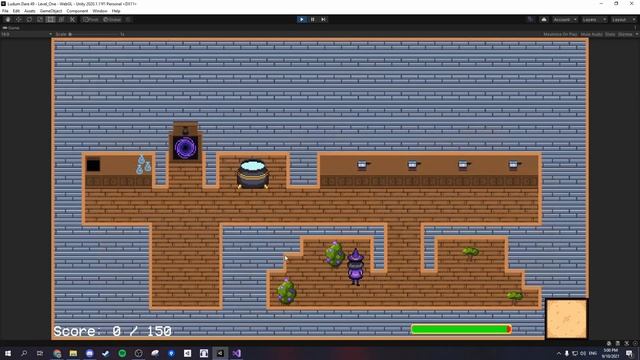Toggle Gizmos in Game view
Image resolution: width=640 pixels, height=360 pixels.
pyautogui.click(x=625, y=34)
